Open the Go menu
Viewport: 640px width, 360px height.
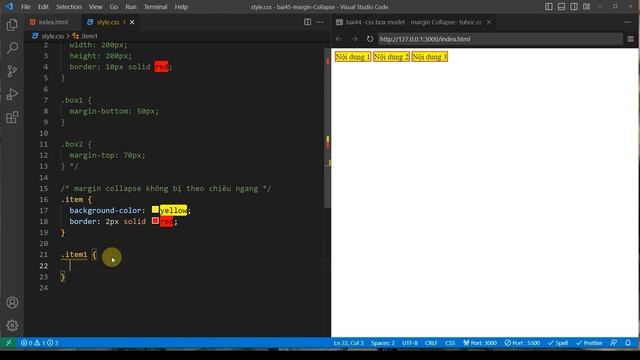114,7
